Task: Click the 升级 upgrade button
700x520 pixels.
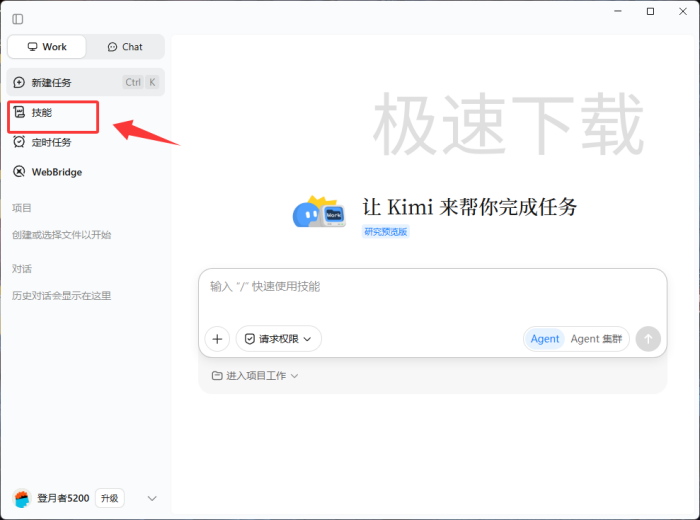Action: click(x=109, y=498)
